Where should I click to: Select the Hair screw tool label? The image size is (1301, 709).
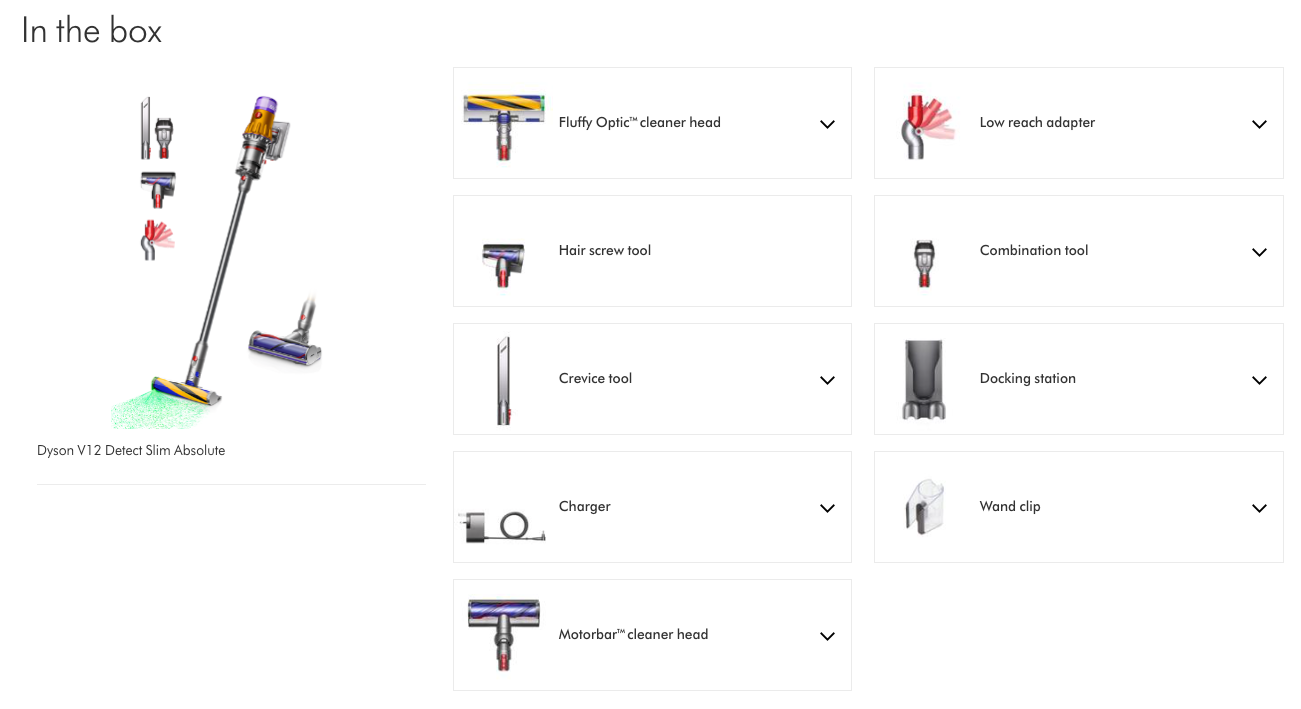click(x=605, y=251)
